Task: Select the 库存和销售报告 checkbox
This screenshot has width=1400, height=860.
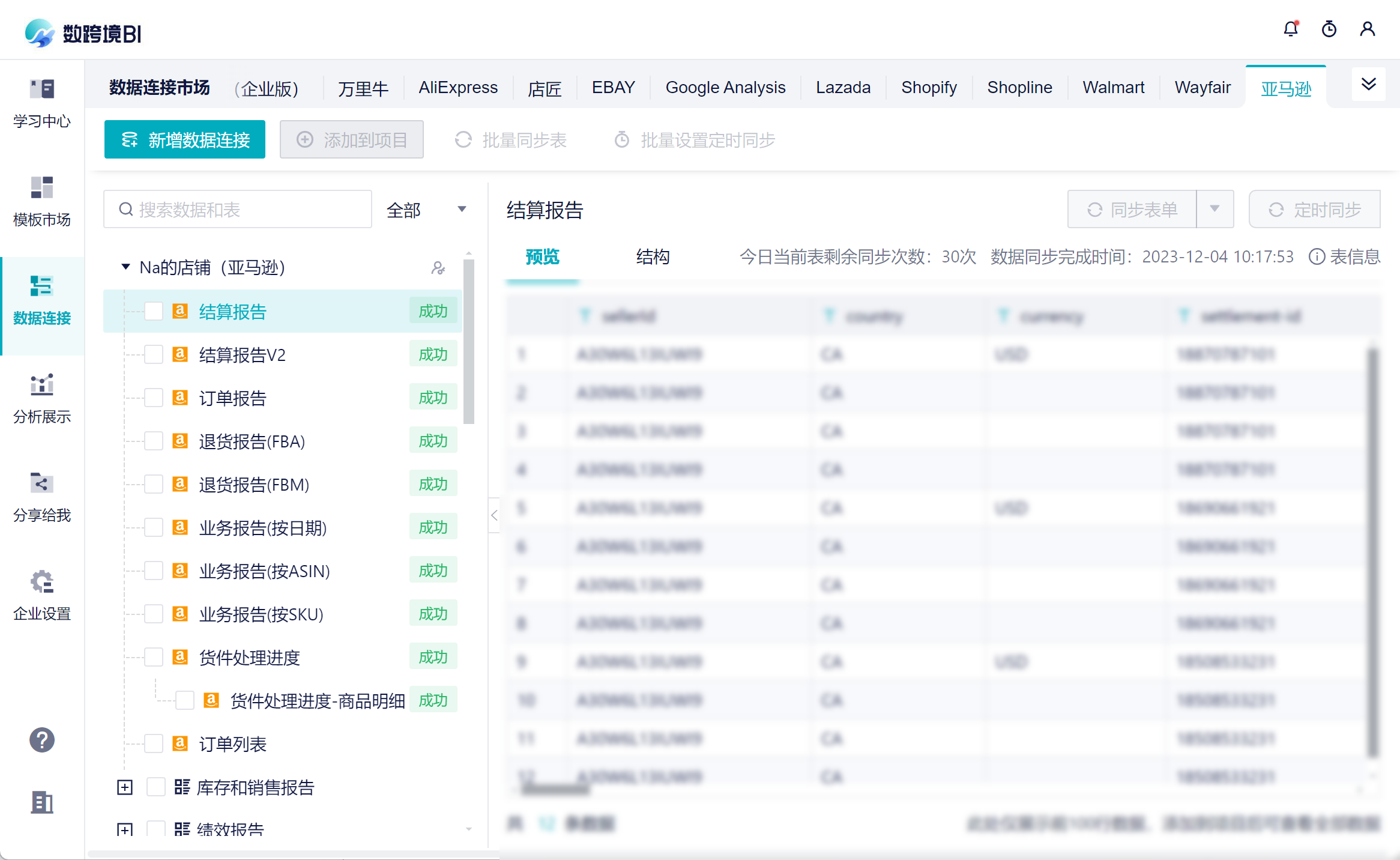Action: tap(156, 787)
